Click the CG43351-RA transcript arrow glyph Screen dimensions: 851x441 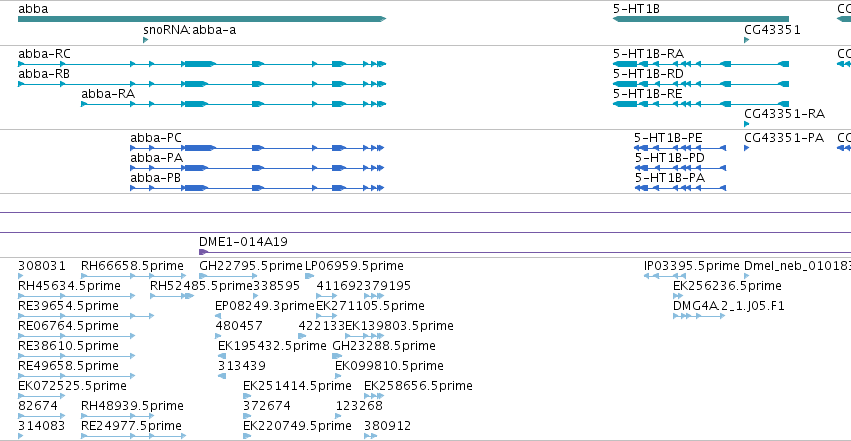click(746, 124)
